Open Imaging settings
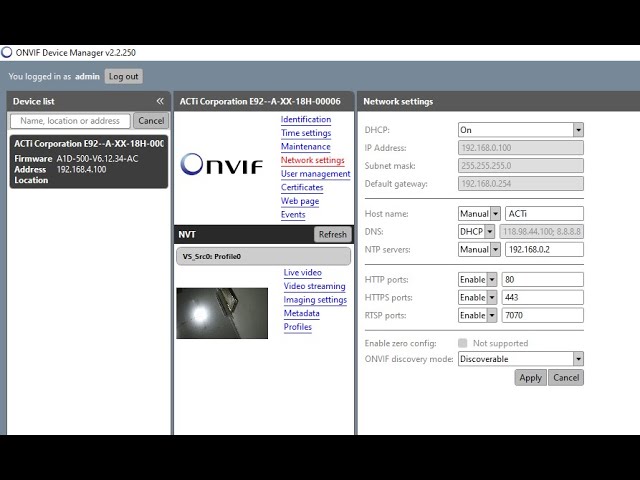 click(x=315, y=300)
